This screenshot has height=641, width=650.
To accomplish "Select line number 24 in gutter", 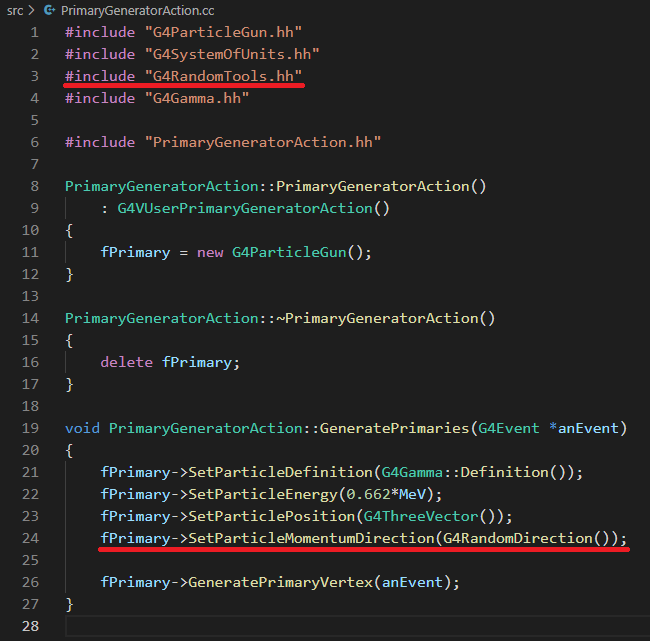I will click(30, 538).
